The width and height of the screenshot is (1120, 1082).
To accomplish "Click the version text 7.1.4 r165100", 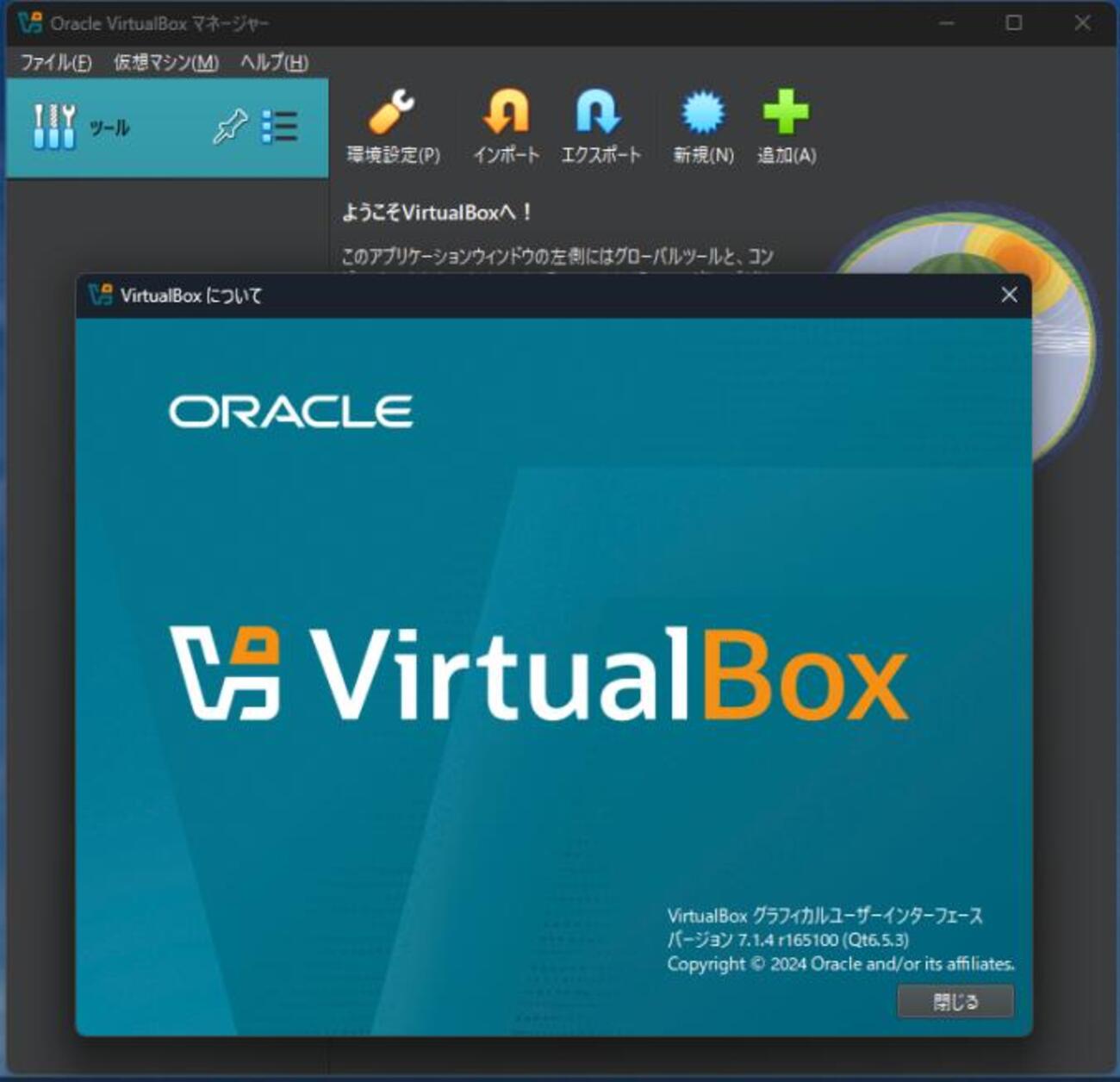I will (x=787, y=940).
